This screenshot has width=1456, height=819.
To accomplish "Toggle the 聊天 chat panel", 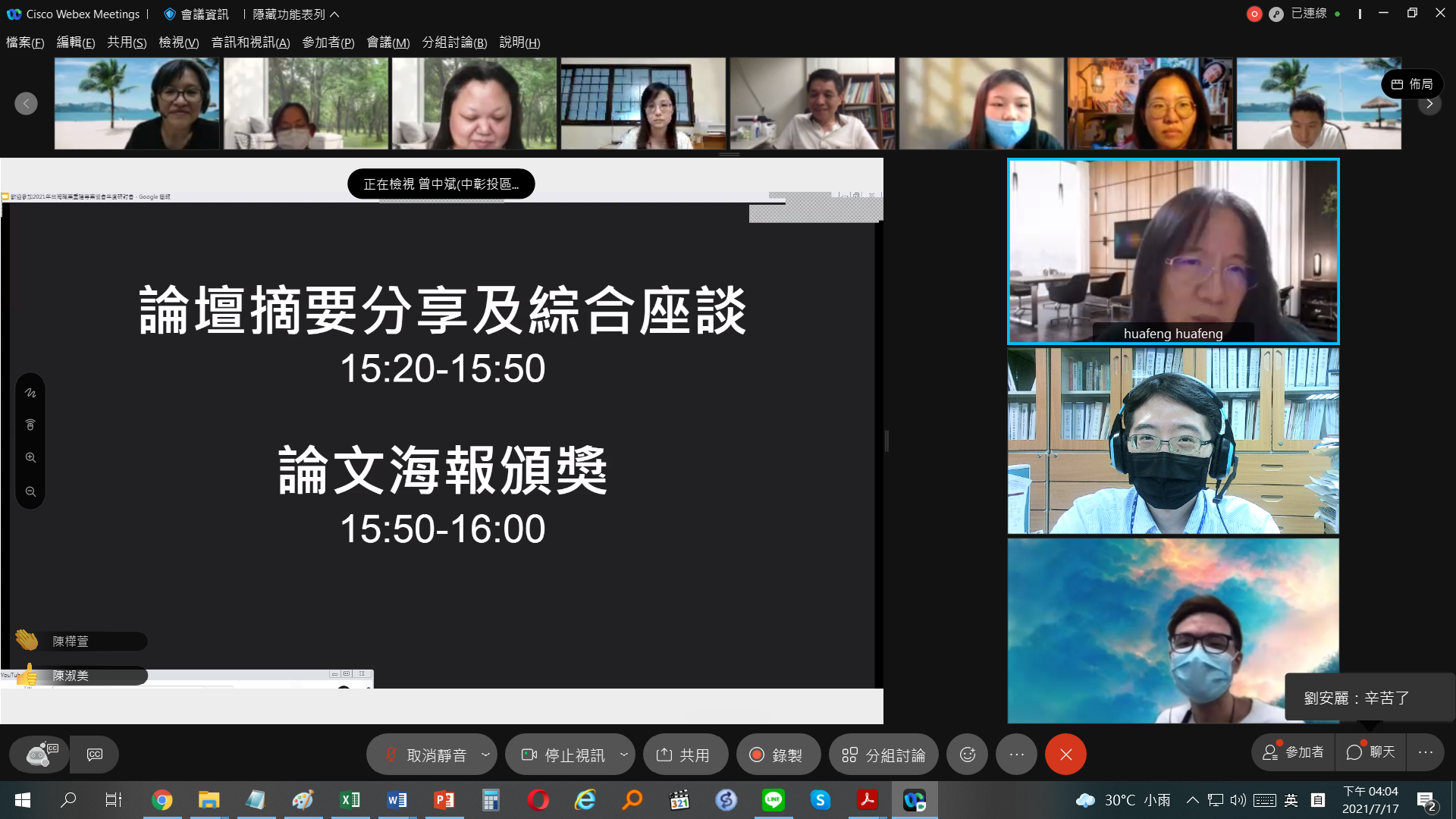I will (1371, 752).
